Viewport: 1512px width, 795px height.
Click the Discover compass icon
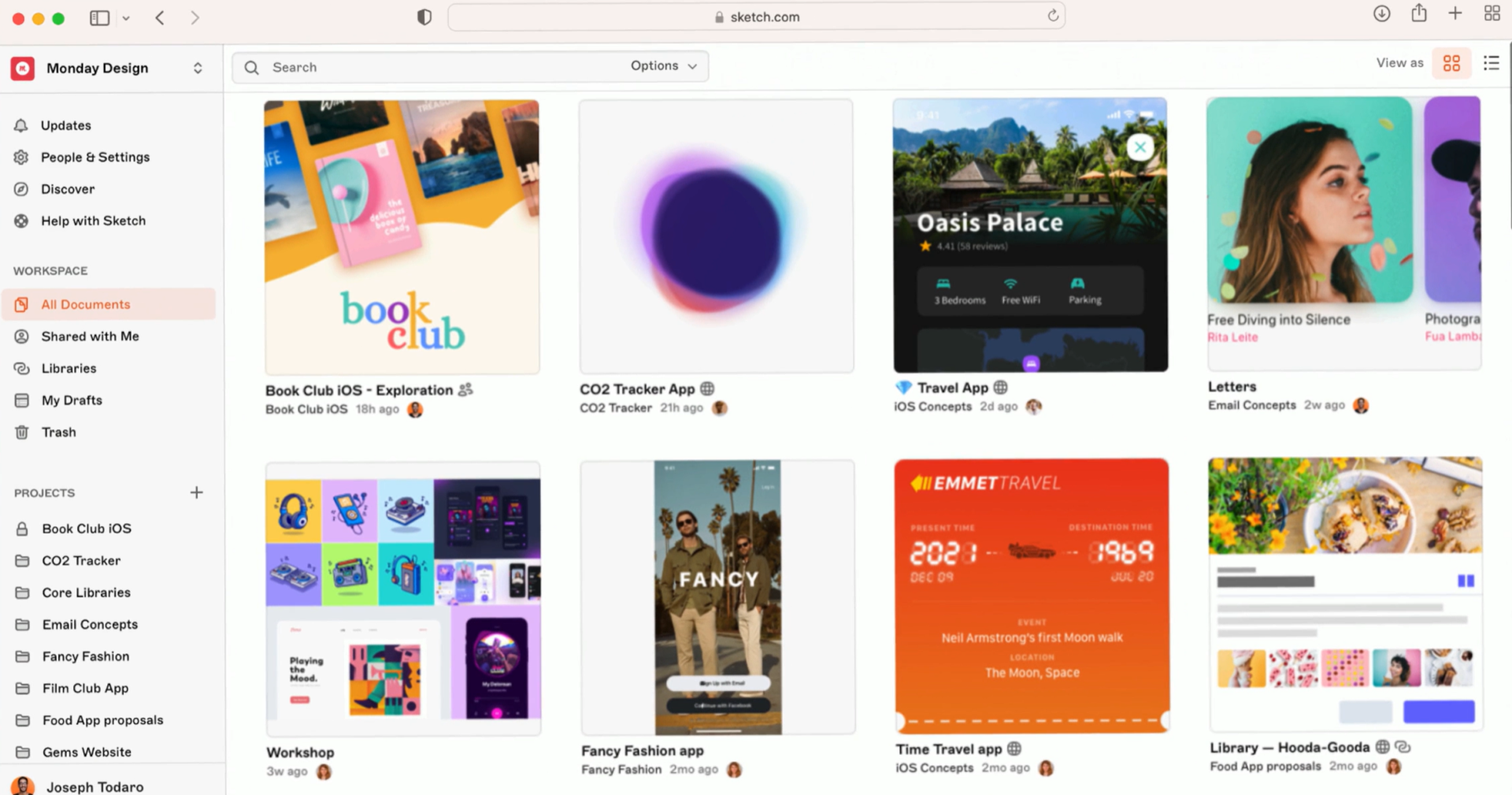pos(21,189)
